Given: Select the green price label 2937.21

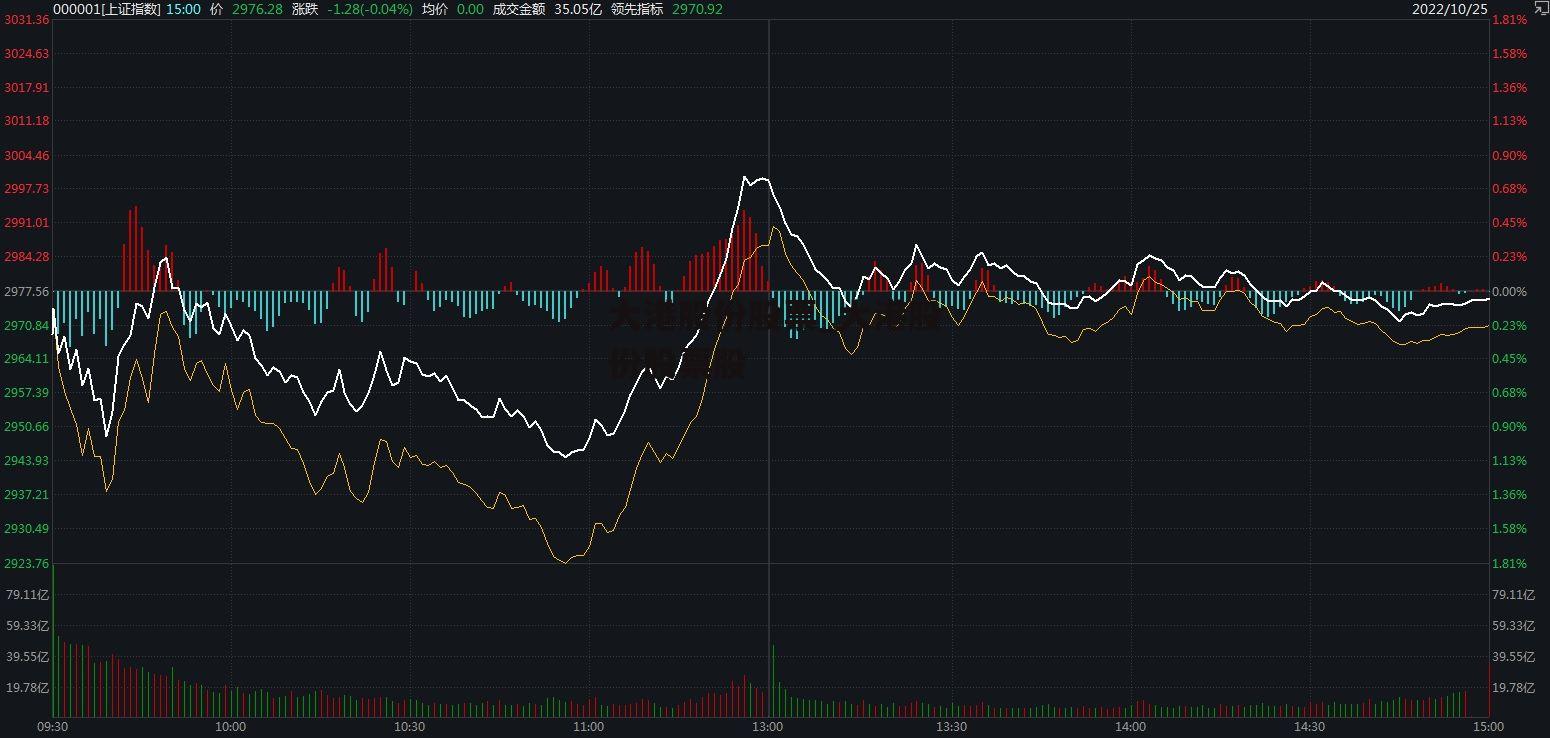Looking at the screenshot, I should click(27, 495).
